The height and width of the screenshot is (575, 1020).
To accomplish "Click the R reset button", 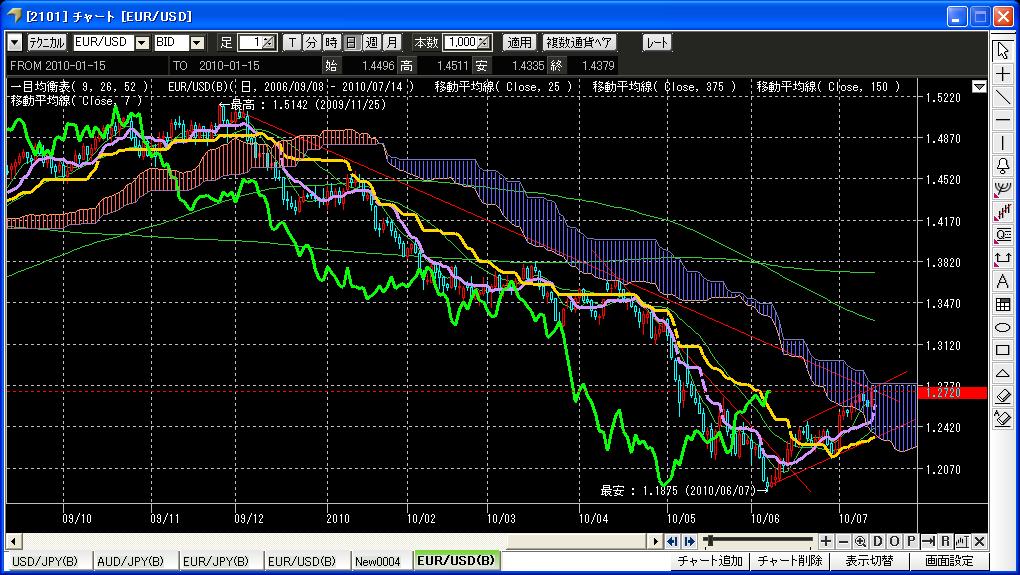I will (x=945, y=541).
